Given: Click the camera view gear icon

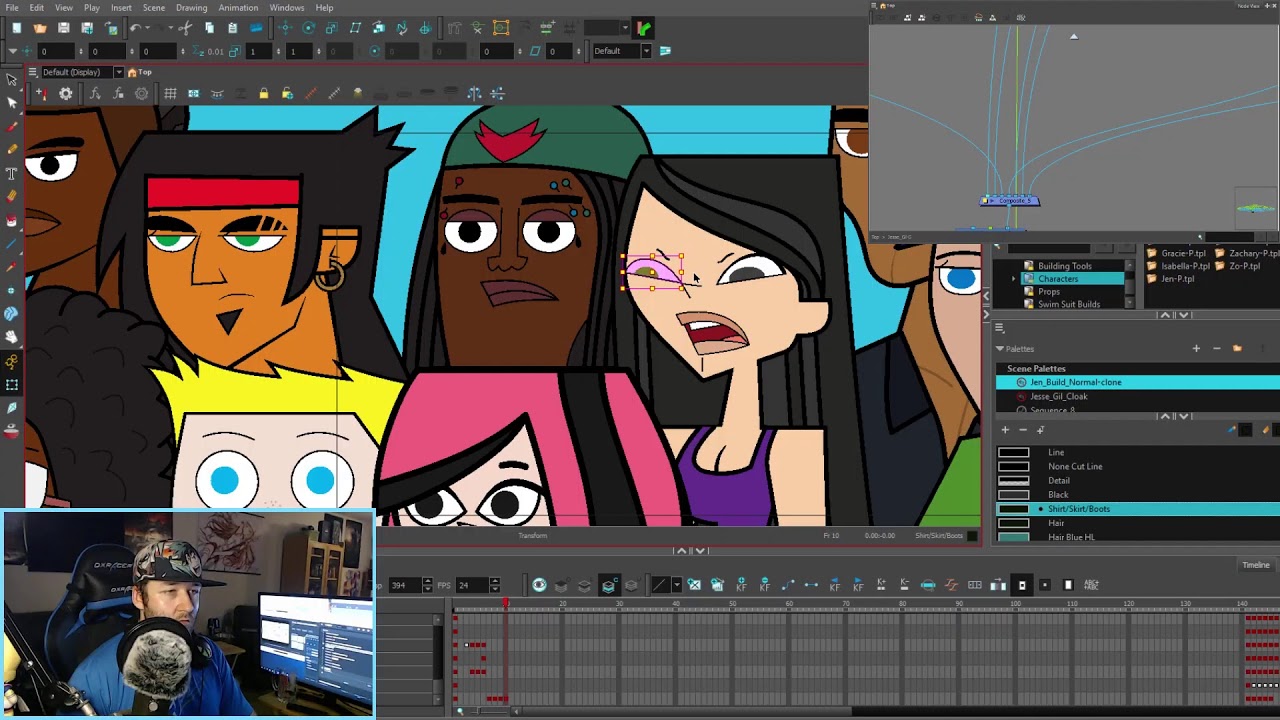Looking at the screenshot, I should [x=65, y=93].
